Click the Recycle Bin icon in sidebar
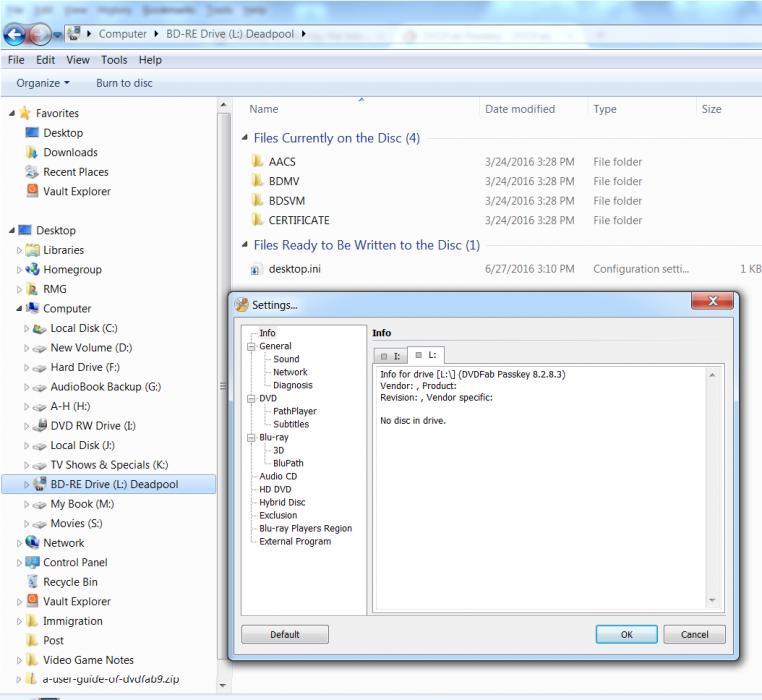Image resolution: width=762 pixels, height=700 pixels. click(32, 582)
